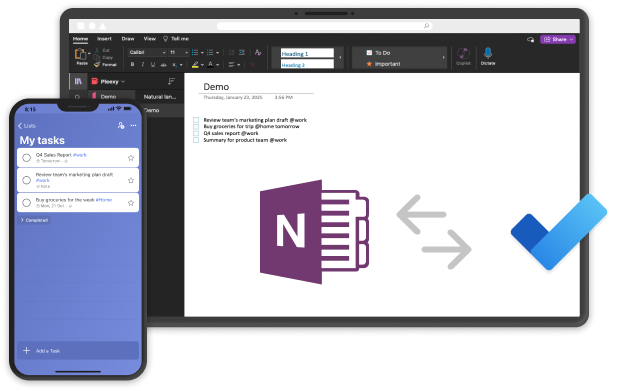Image resolution: width=619 pixels, height=391 pixels.
Task: Open the Plexxy notebook dropdown
Action: (x=123, y=81)
